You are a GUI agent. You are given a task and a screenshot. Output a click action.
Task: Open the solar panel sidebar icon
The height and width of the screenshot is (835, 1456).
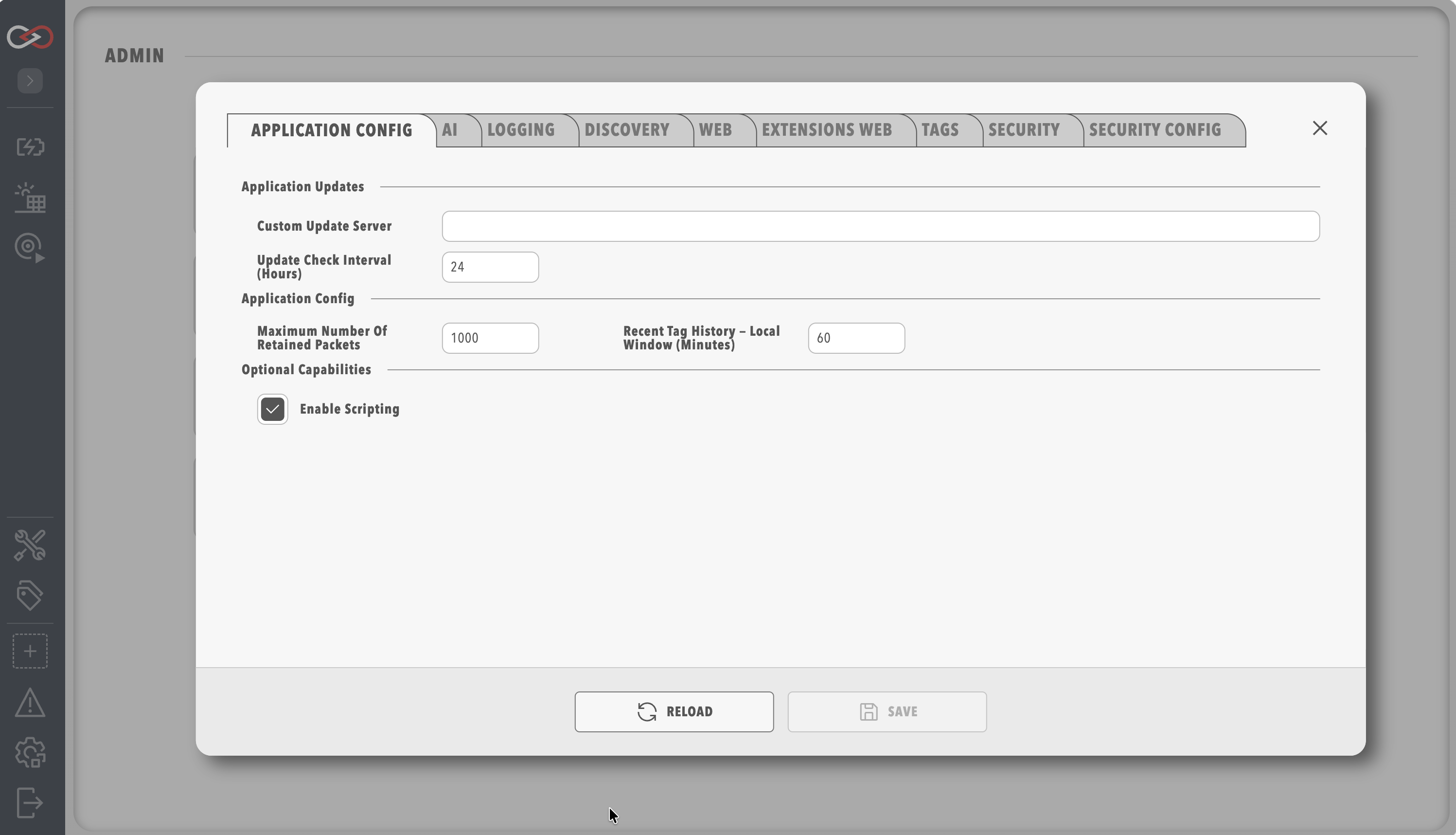[x=30, y=198]
